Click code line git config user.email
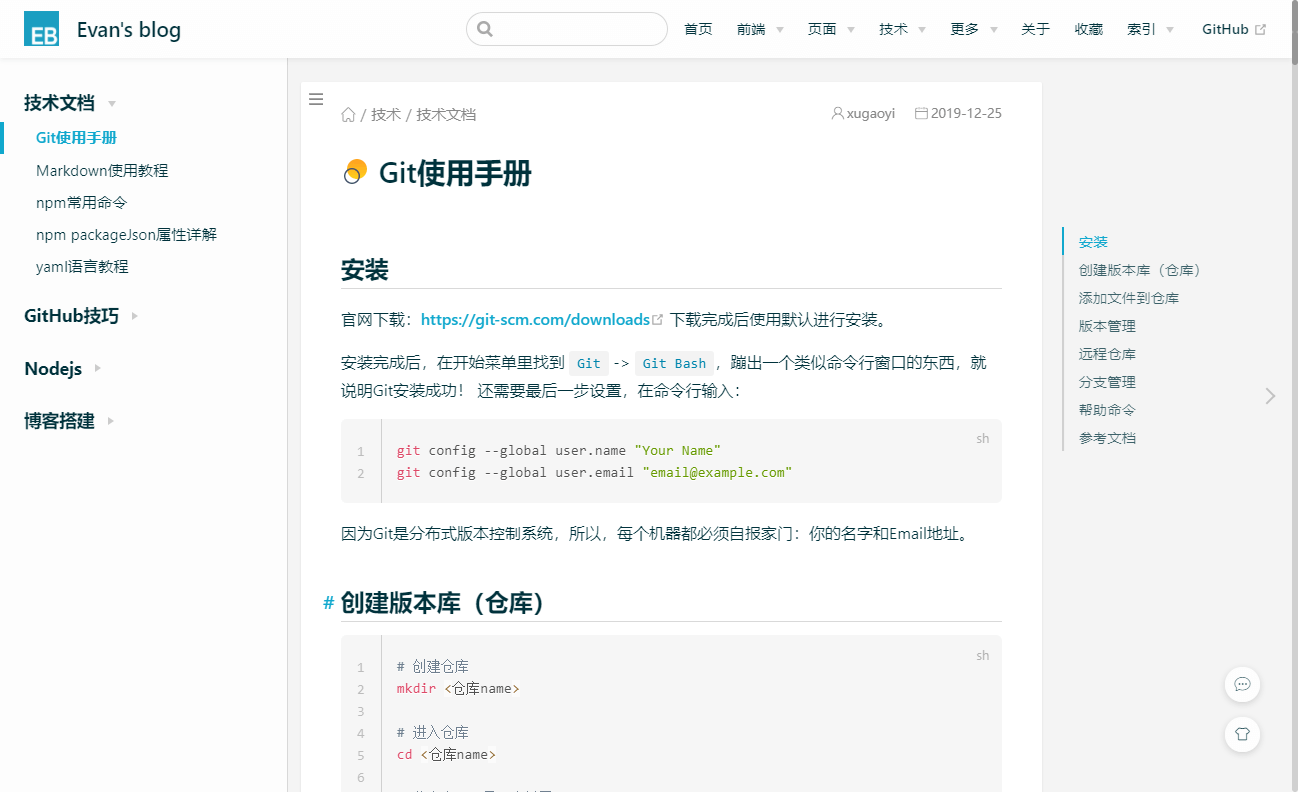The height and width of the screenshot is (792, 1298). coord(594,472)
